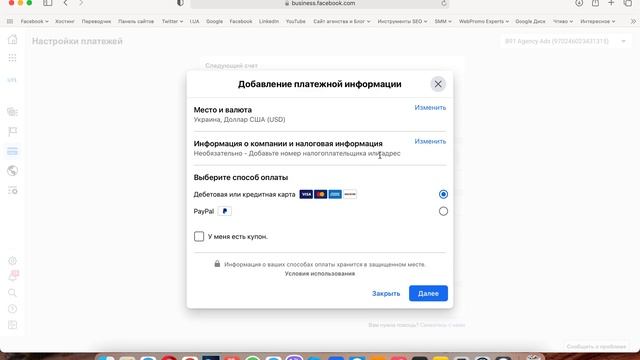This screenshot has height=360, width=640.
Task: Open the all-tools grid icon in sidebar
Action: click(13, 58)
